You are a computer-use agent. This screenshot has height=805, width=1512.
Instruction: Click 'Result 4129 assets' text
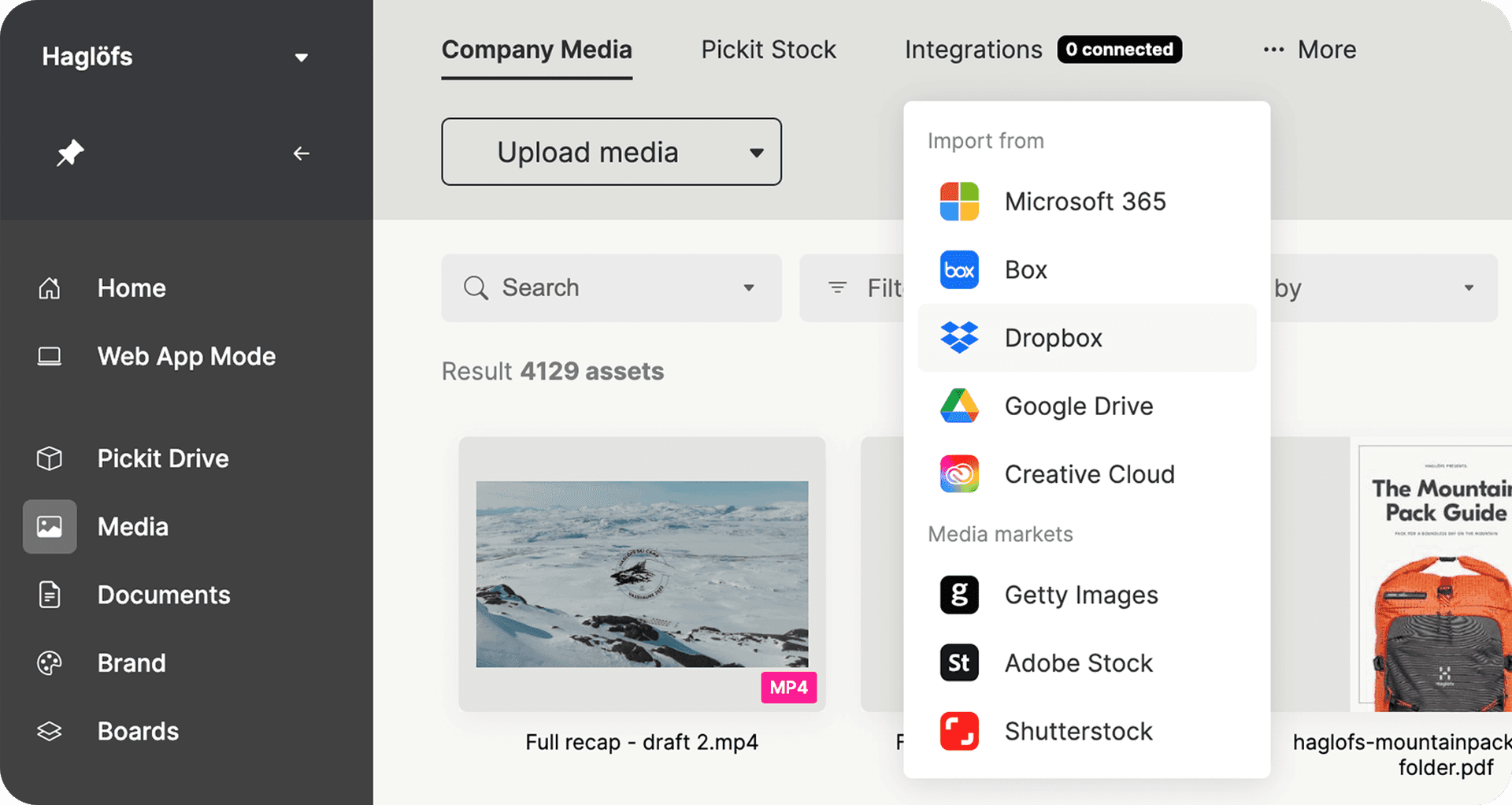pyautogui.click(x=553, y=371)
